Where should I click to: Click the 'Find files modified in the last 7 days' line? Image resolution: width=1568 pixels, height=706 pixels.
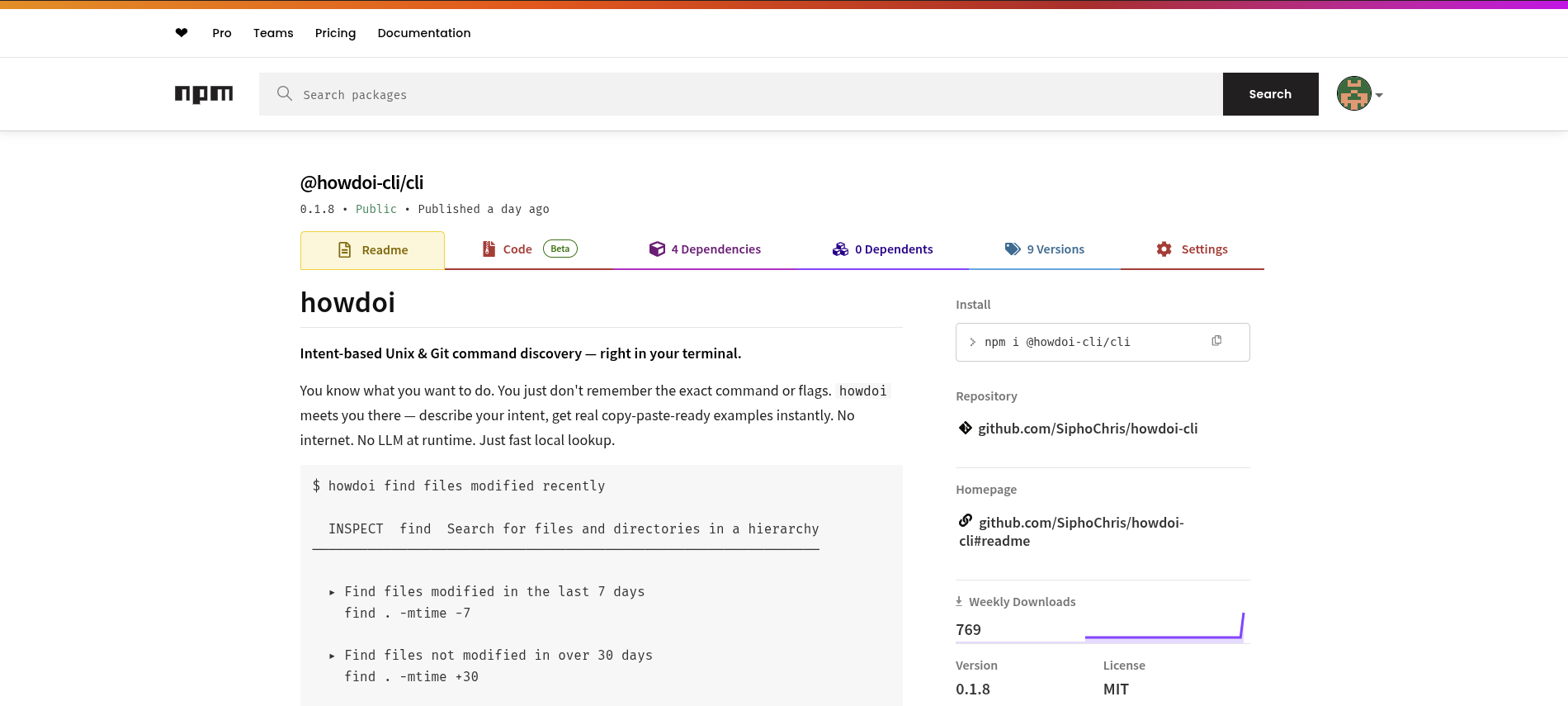(494, 591)
